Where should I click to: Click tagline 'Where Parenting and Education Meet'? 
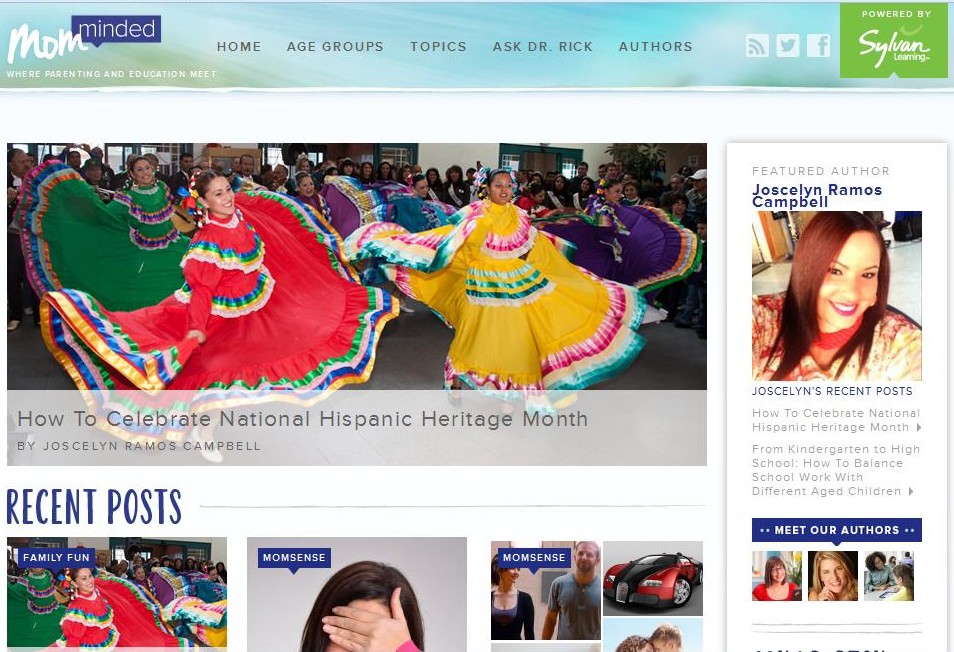pos(111,74)
